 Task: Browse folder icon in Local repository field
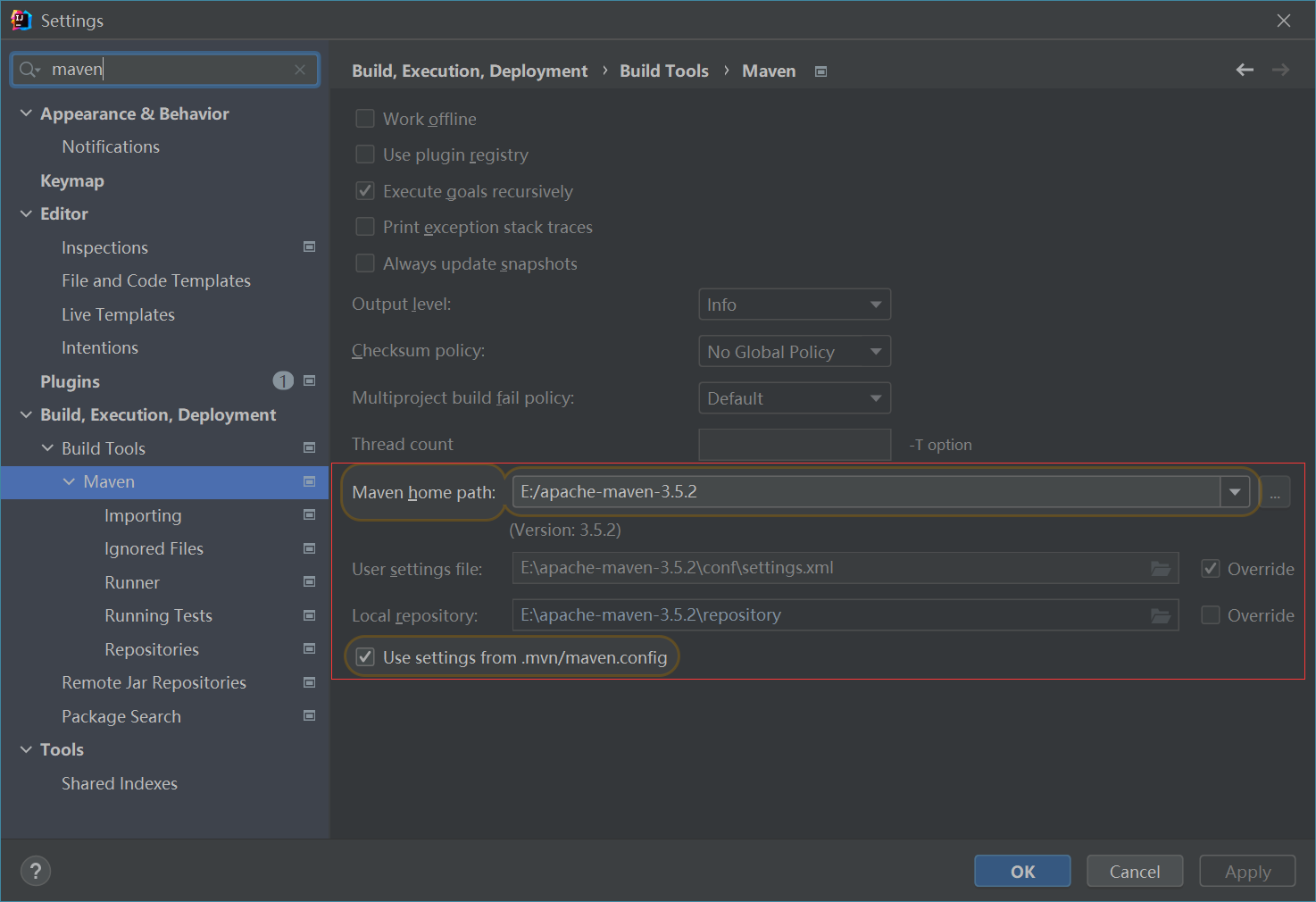pyautogui.click(x=1161, y=615)
